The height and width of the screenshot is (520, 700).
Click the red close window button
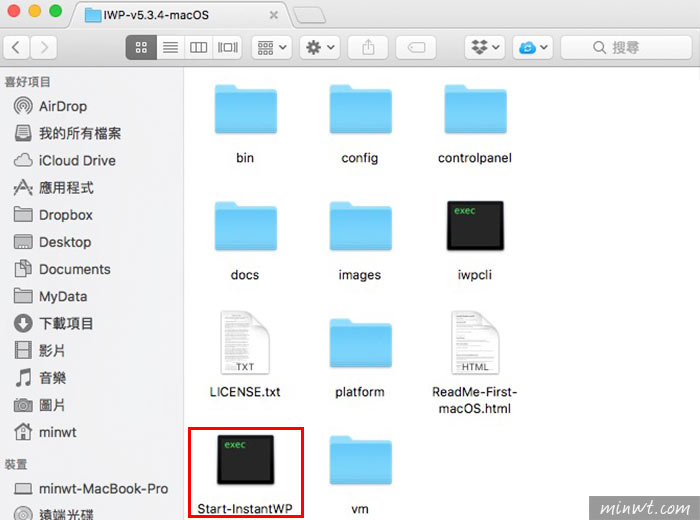tap(14, 10)
